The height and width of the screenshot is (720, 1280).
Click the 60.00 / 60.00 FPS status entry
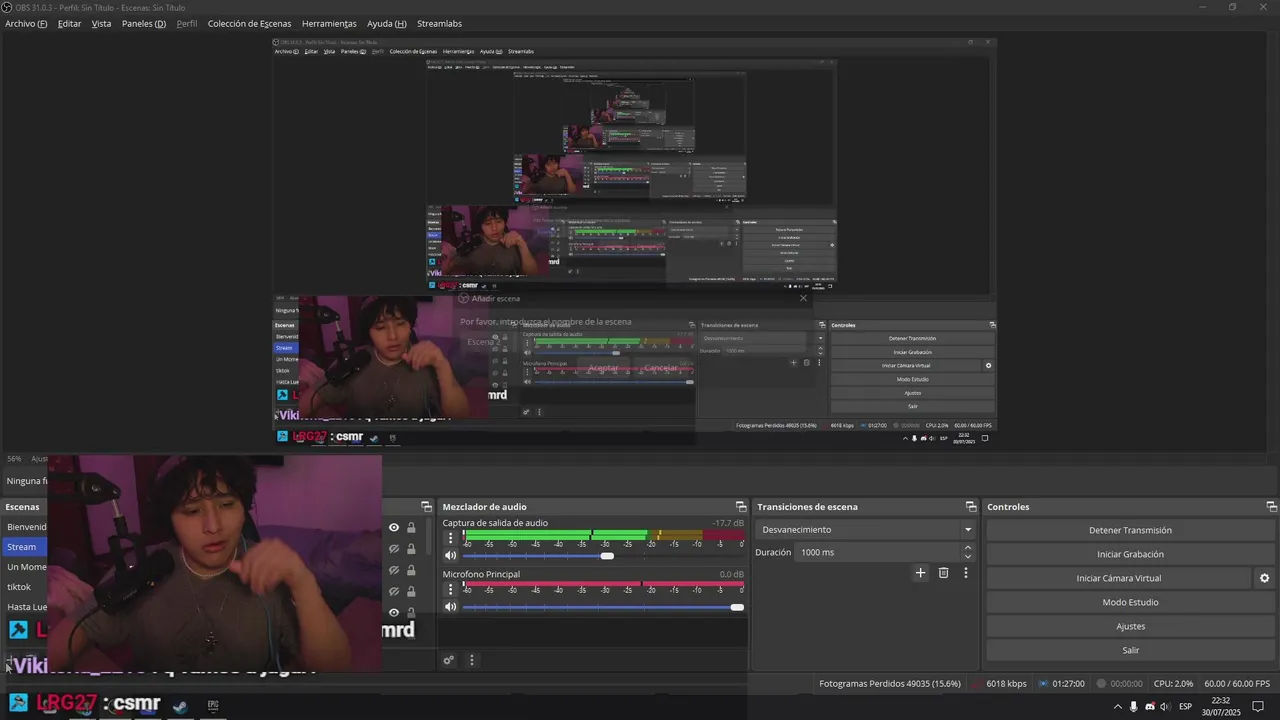(1237, 684)
